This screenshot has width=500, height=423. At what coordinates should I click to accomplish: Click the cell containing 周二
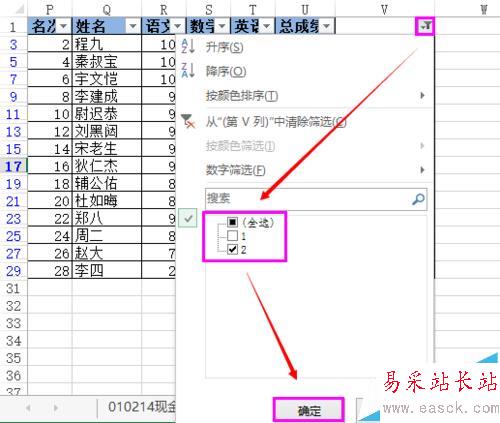pos(107,236)
